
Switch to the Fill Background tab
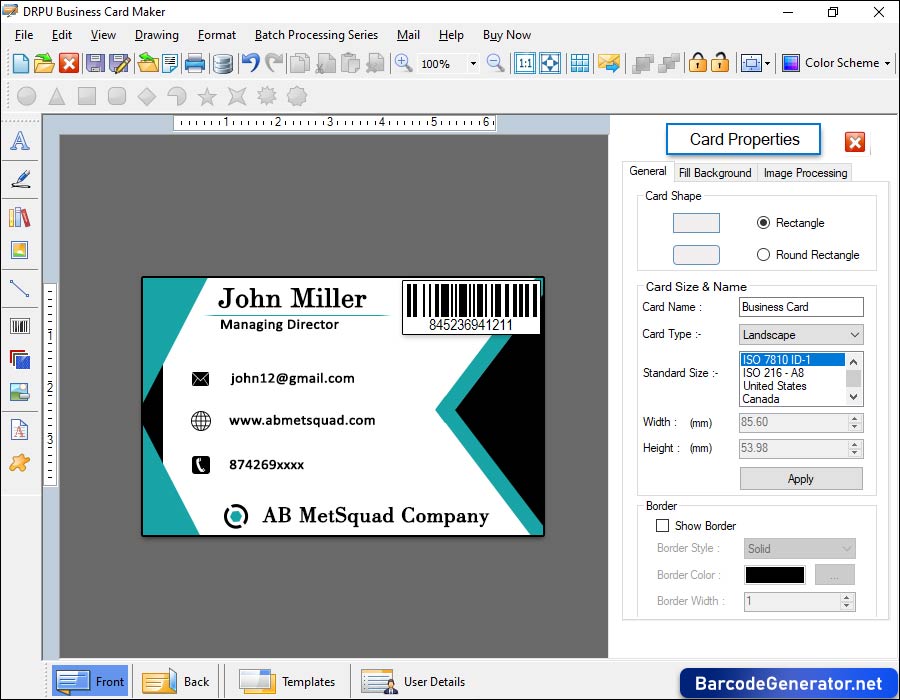coord(715,172)
